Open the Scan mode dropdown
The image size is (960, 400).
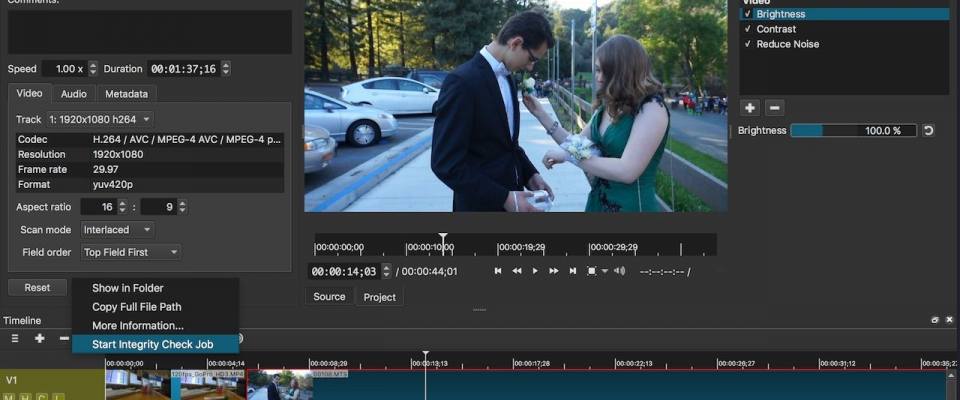(118, 230)
